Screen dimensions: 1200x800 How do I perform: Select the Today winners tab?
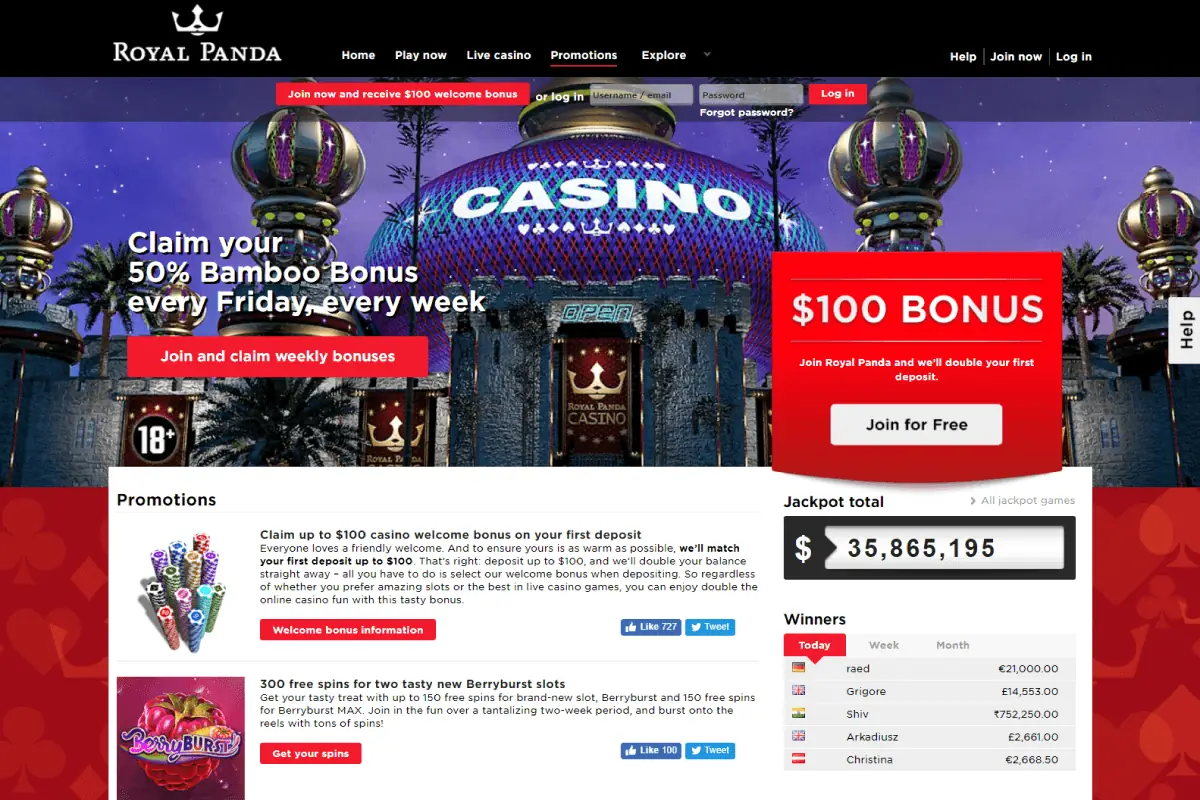(x=814, y=645)
